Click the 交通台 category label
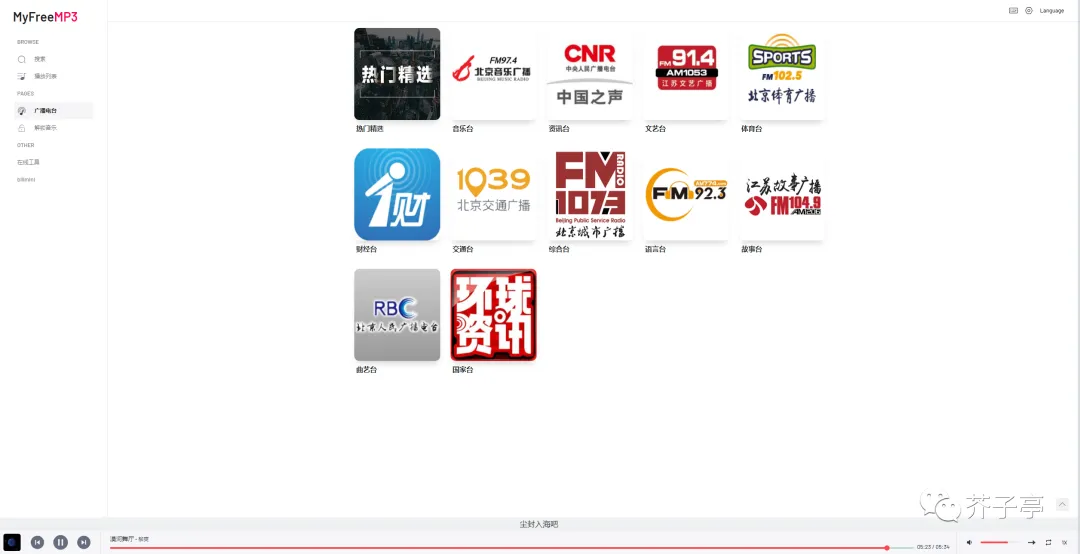Viewport: 1080px width, 554px height. [462, 249]
